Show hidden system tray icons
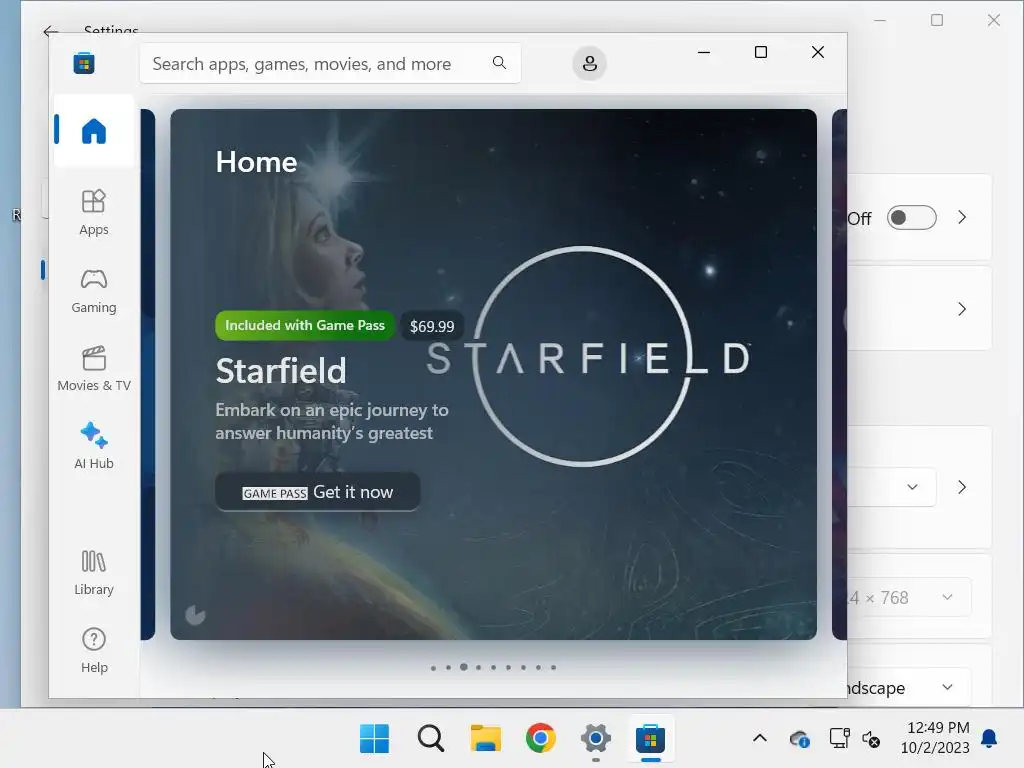 [760, 739]
